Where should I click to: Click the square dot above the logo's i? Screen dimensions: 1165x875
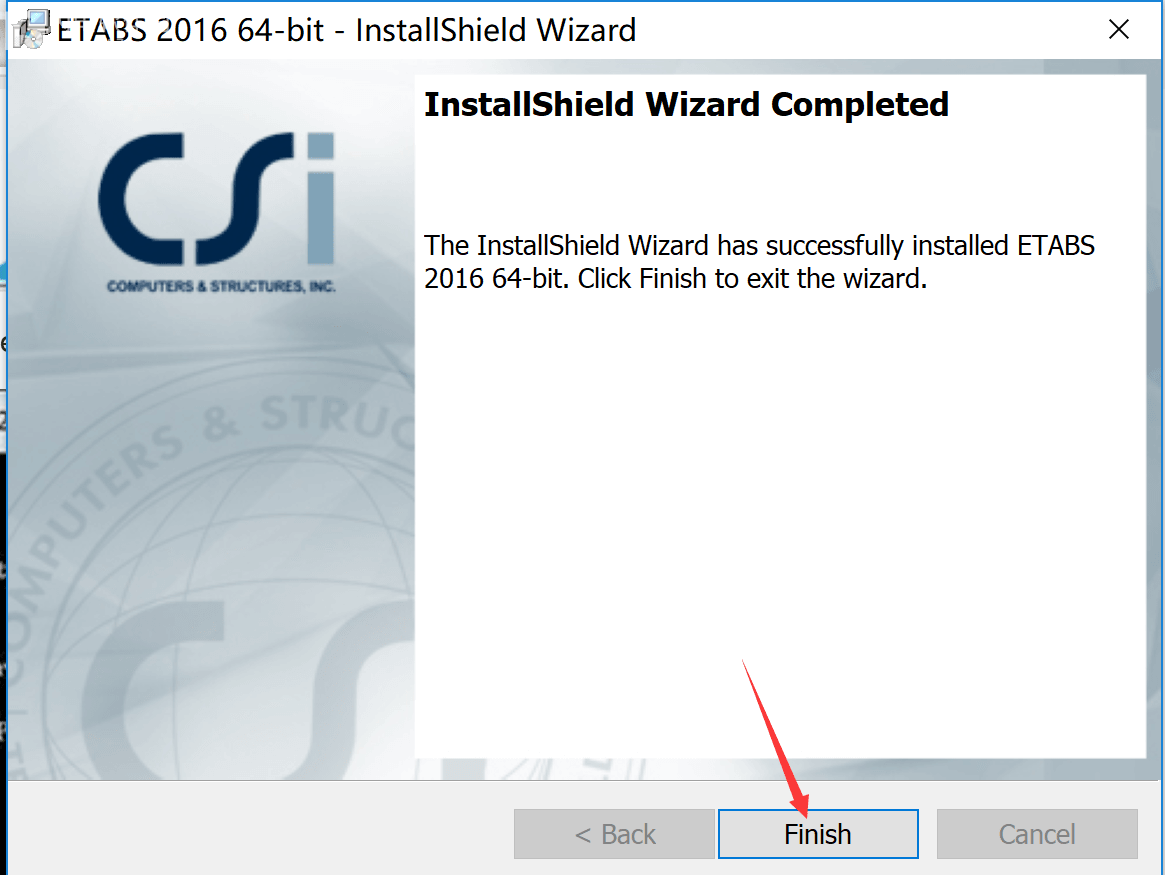coord(321,145)
